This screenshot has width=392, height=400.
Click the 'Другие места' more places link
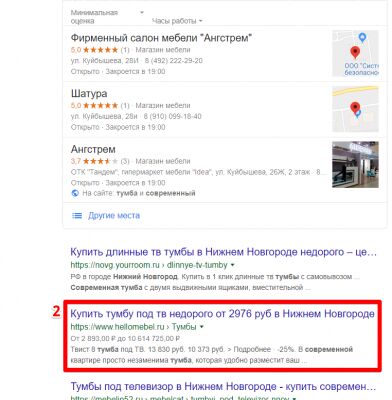[114, 216]
